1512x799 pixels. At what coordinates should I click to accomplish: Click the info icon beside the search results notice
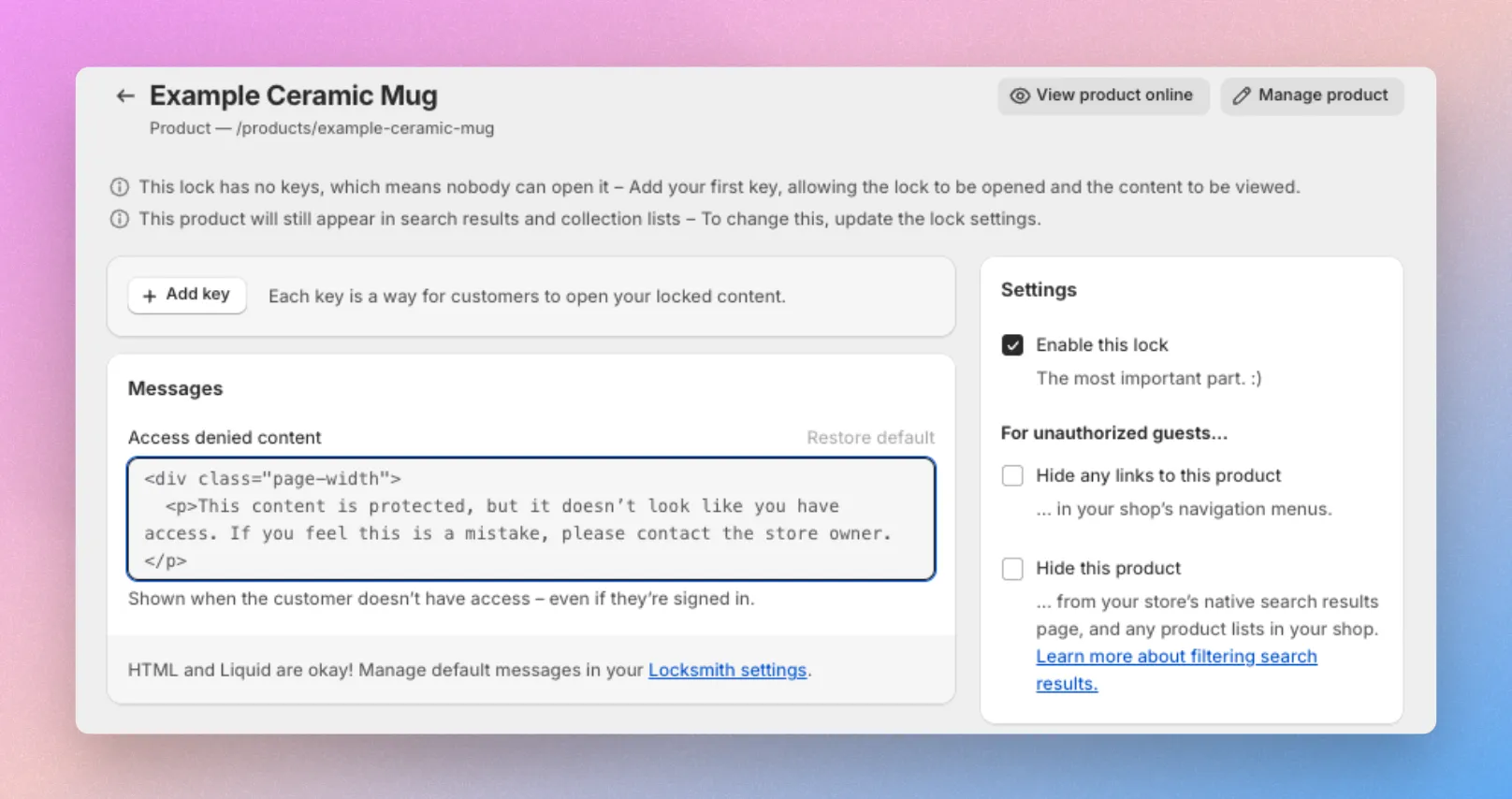tap(120, 219)
